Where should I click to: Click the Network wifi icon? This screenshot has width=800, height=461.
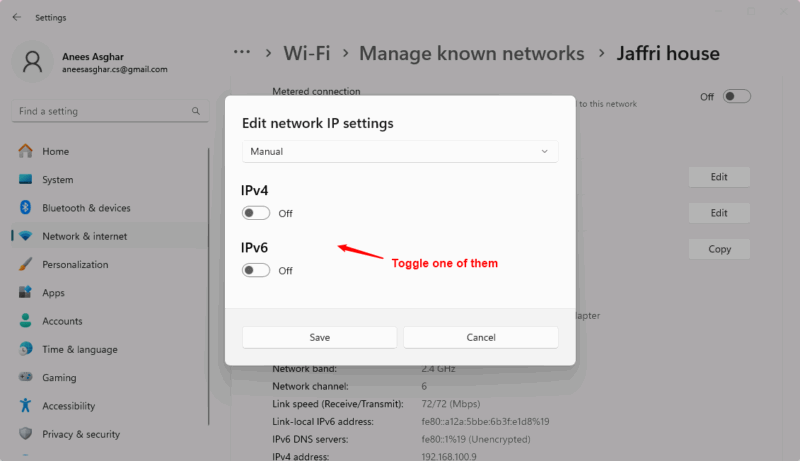click(25, 236)
